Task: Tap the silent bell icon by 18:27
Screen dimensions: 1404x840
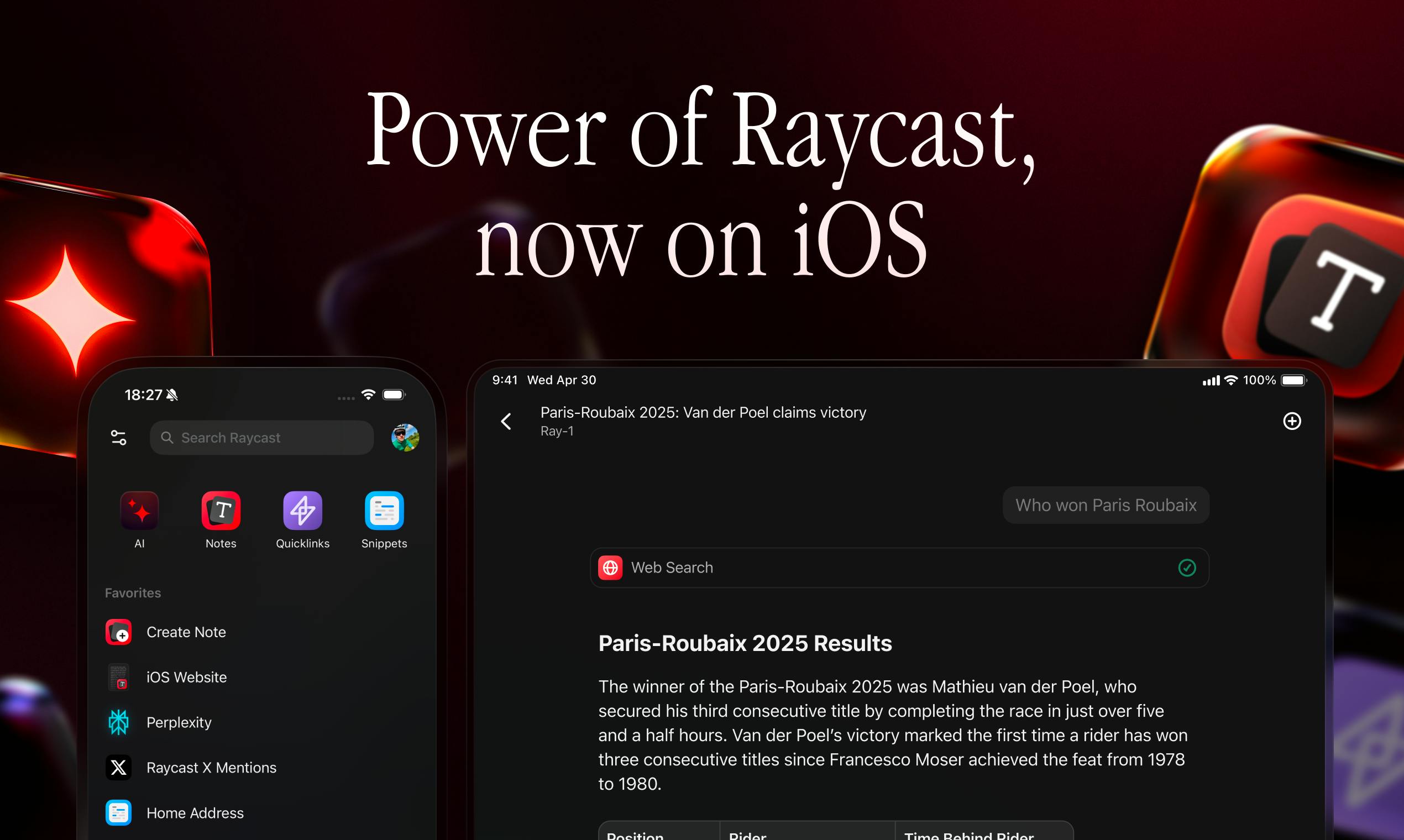Action: click(x=172, y=395)
